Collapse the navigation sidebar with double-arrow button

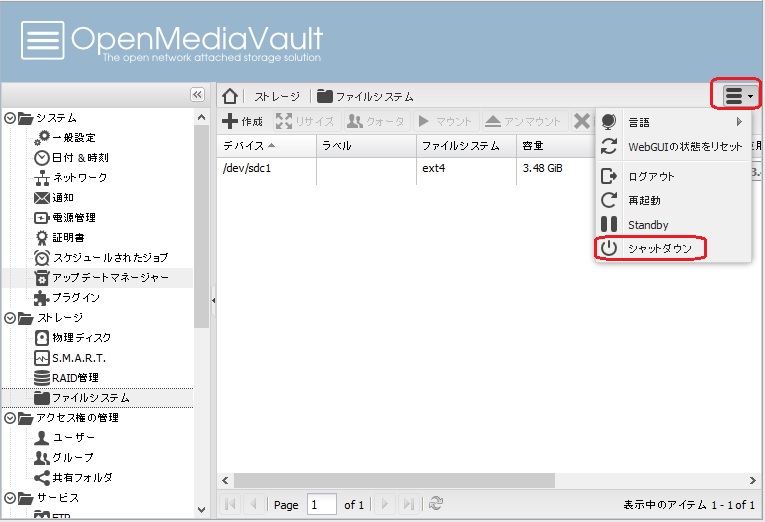[x=197, y=95]
